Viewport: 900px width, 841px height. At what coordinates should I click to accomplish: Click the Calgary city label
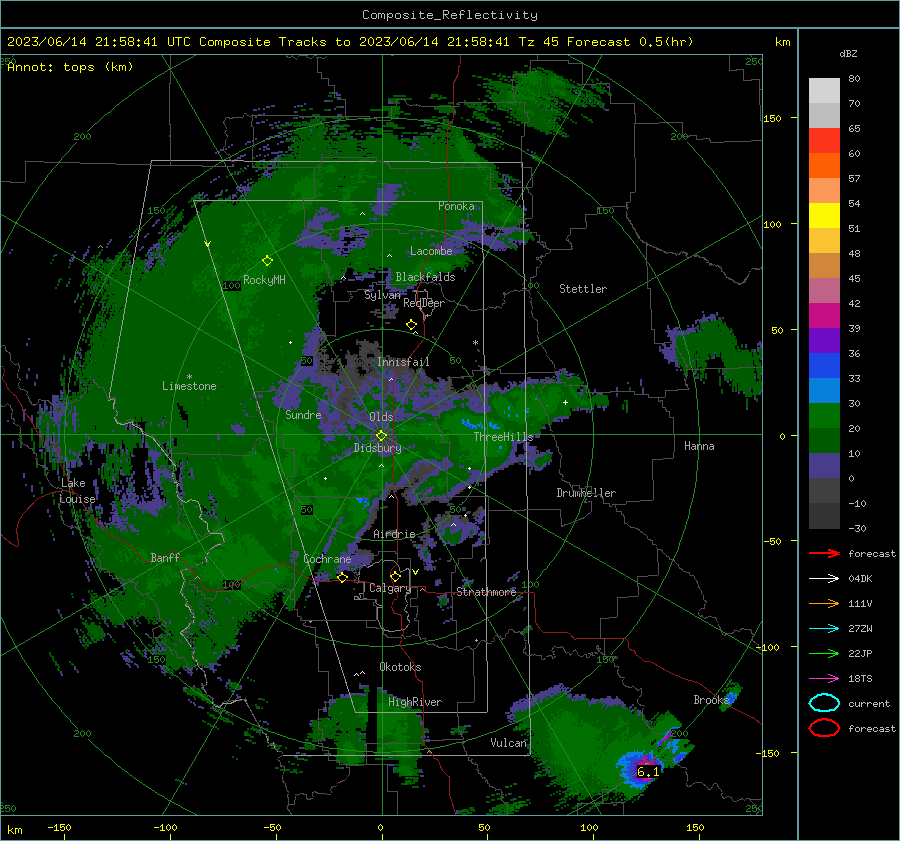pyautogui.click(x=390, y=588)
